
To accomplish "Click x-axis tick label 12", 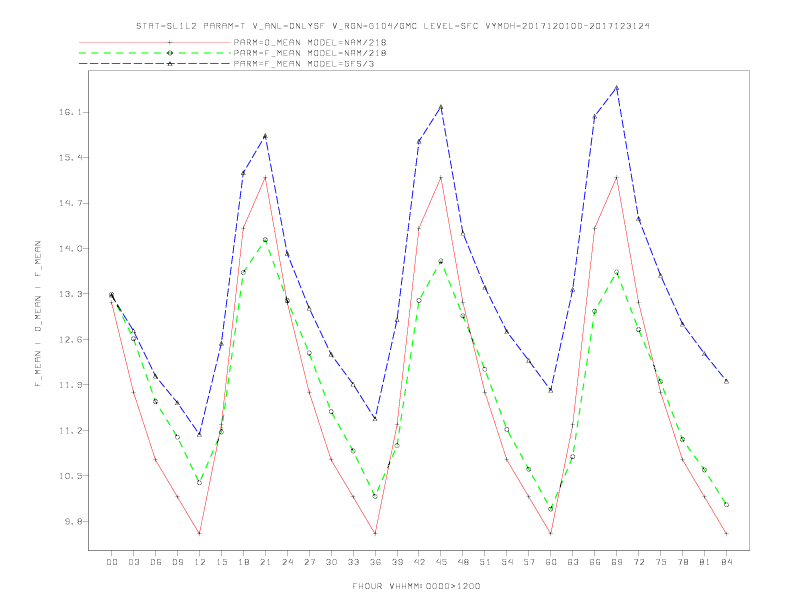I will (200, 562).
